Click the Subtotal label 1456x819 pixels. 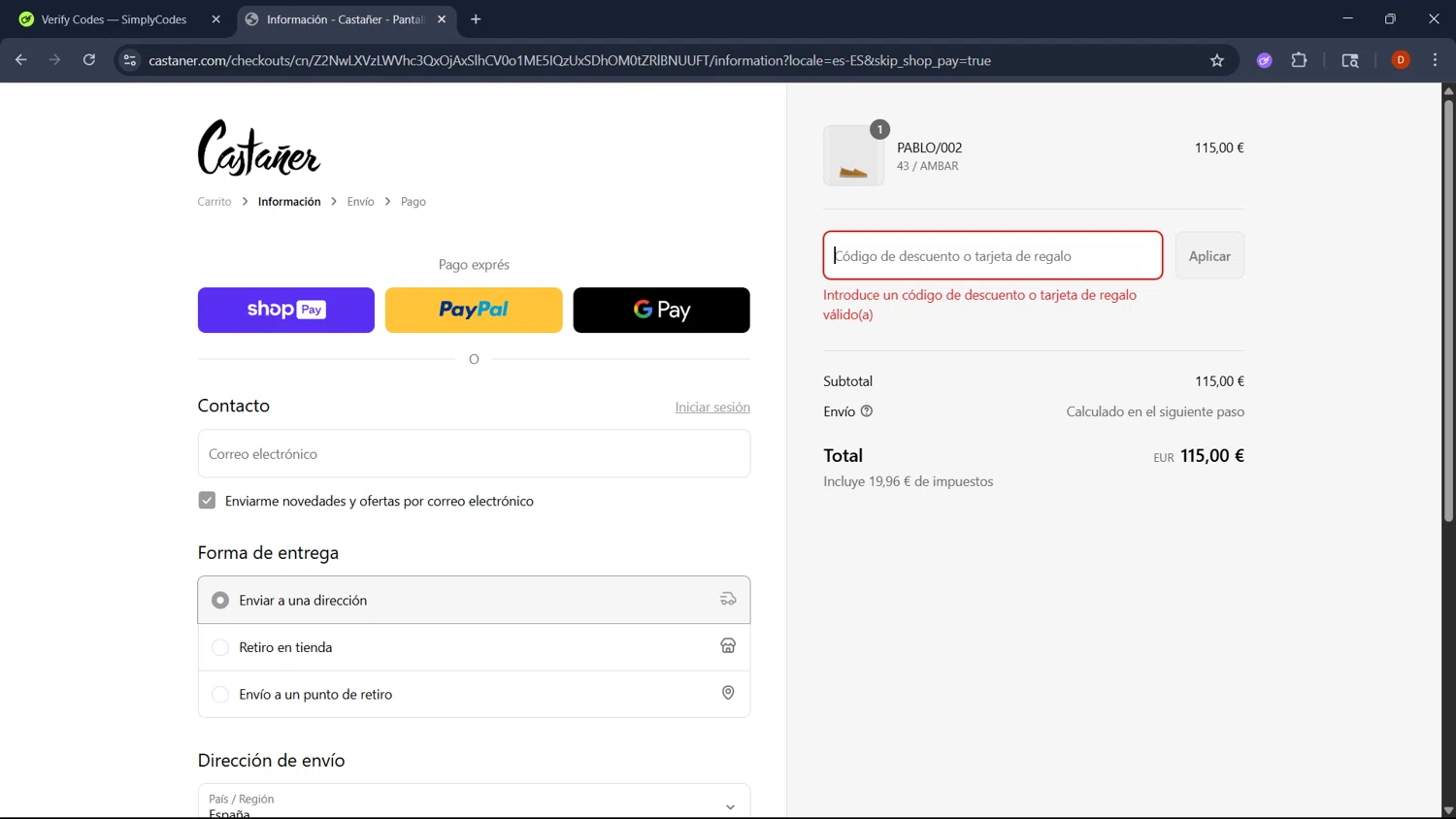click(848, 381)
